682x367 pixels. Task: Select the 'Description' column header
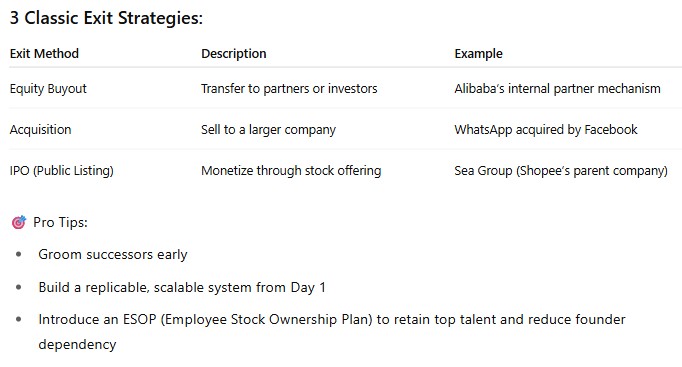234,53
